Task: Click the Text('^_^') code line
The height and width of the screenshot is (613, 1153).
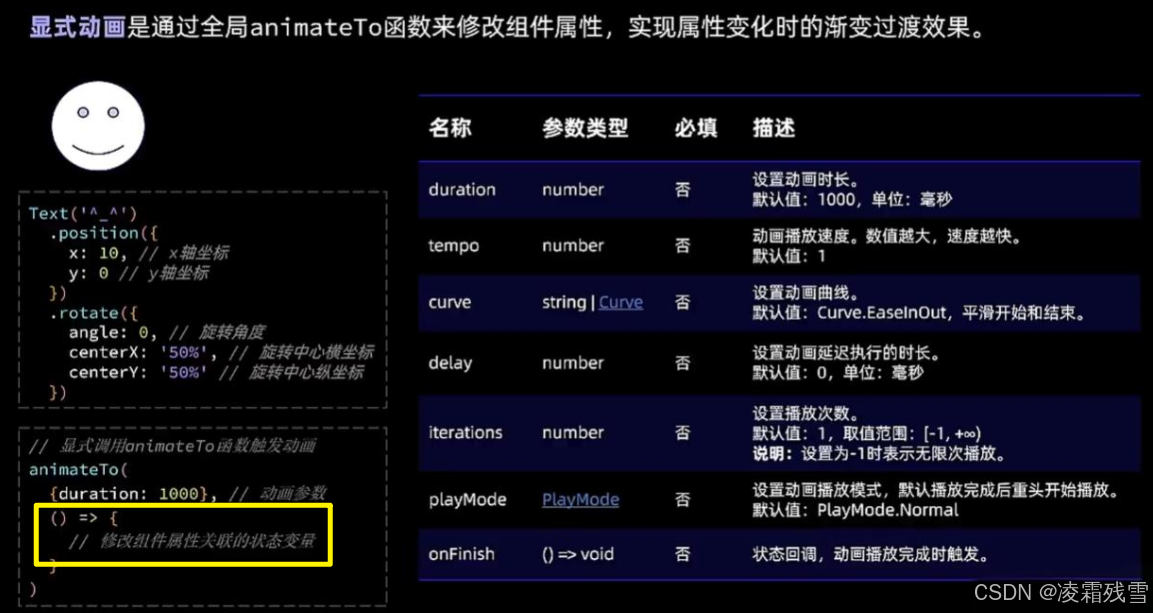Action: (x=83, y=213)
